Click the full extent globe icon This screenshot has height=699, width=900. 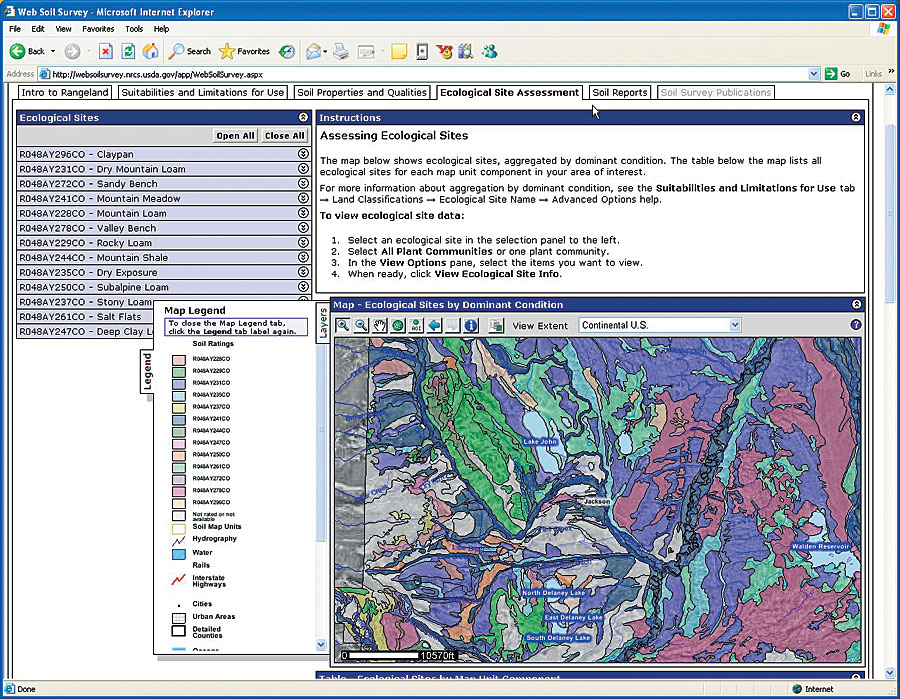click(x=398, y=325)
